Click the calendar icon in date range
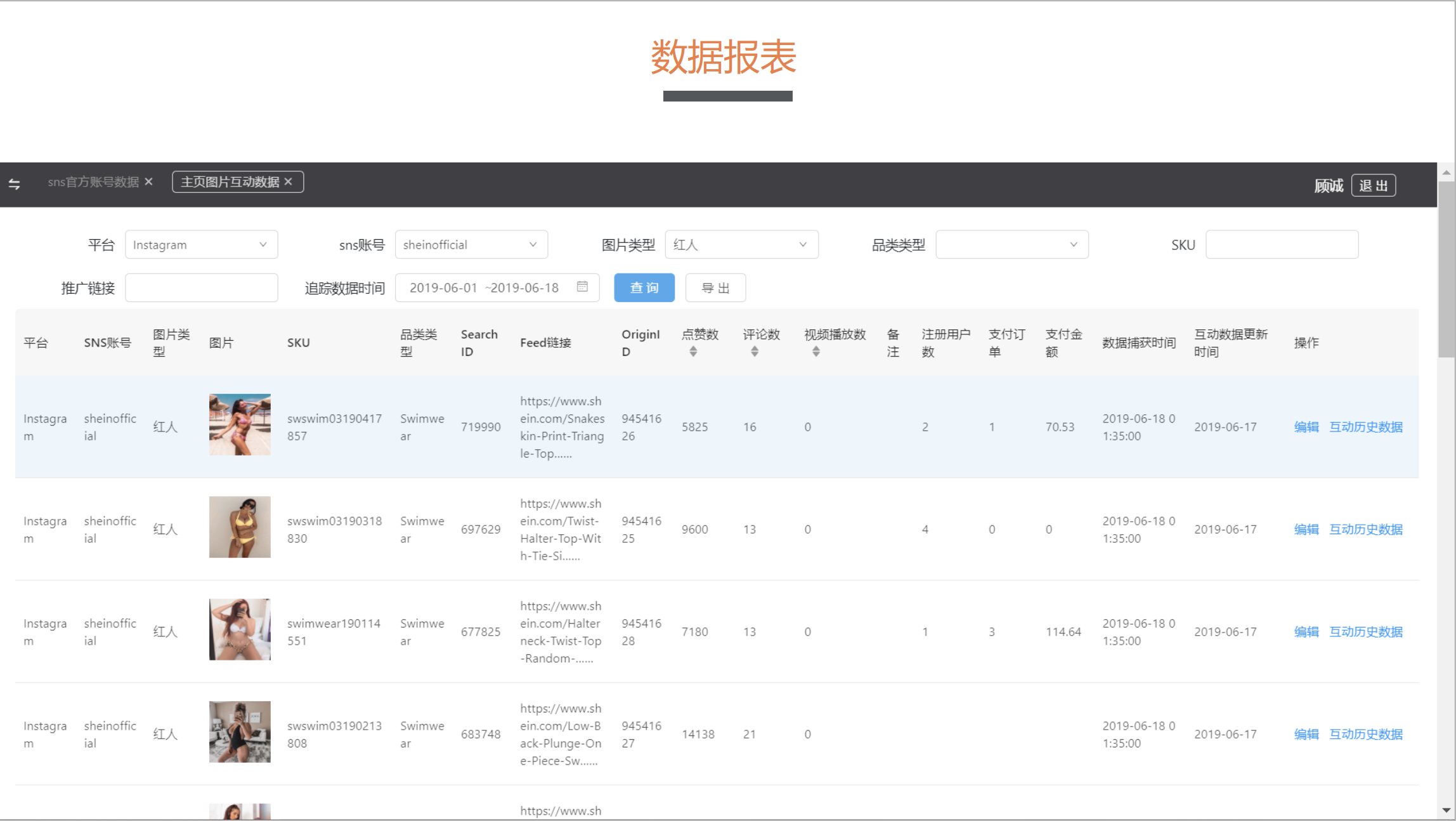 tap(582, 287)
